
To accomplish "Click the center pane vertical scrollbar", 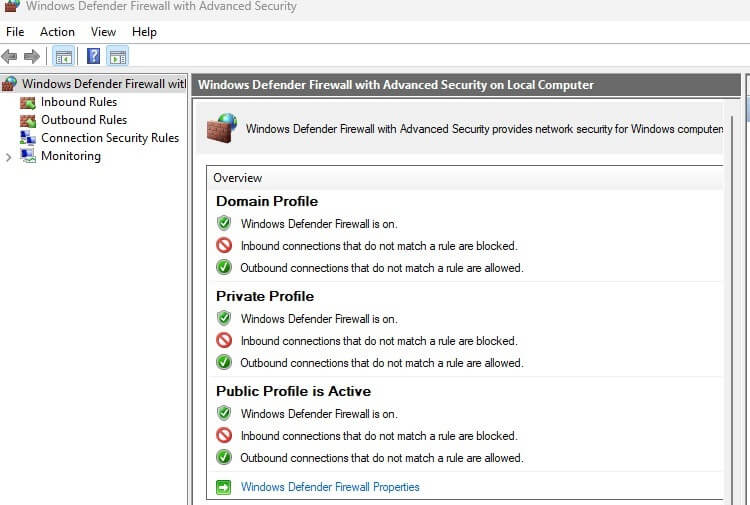I will coord(732,310).
